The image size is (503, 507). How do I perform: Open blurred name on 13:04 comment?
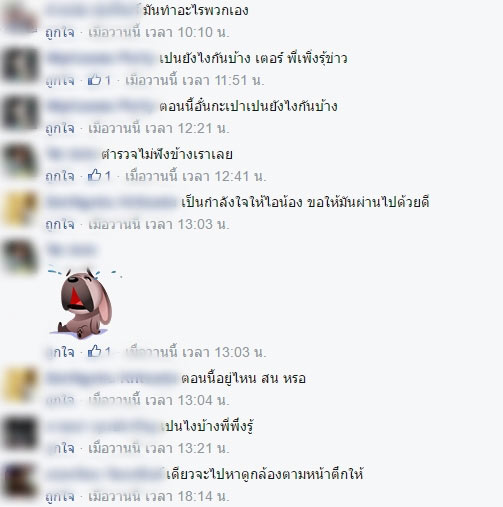pyautogui.click(x=112, y=378)
